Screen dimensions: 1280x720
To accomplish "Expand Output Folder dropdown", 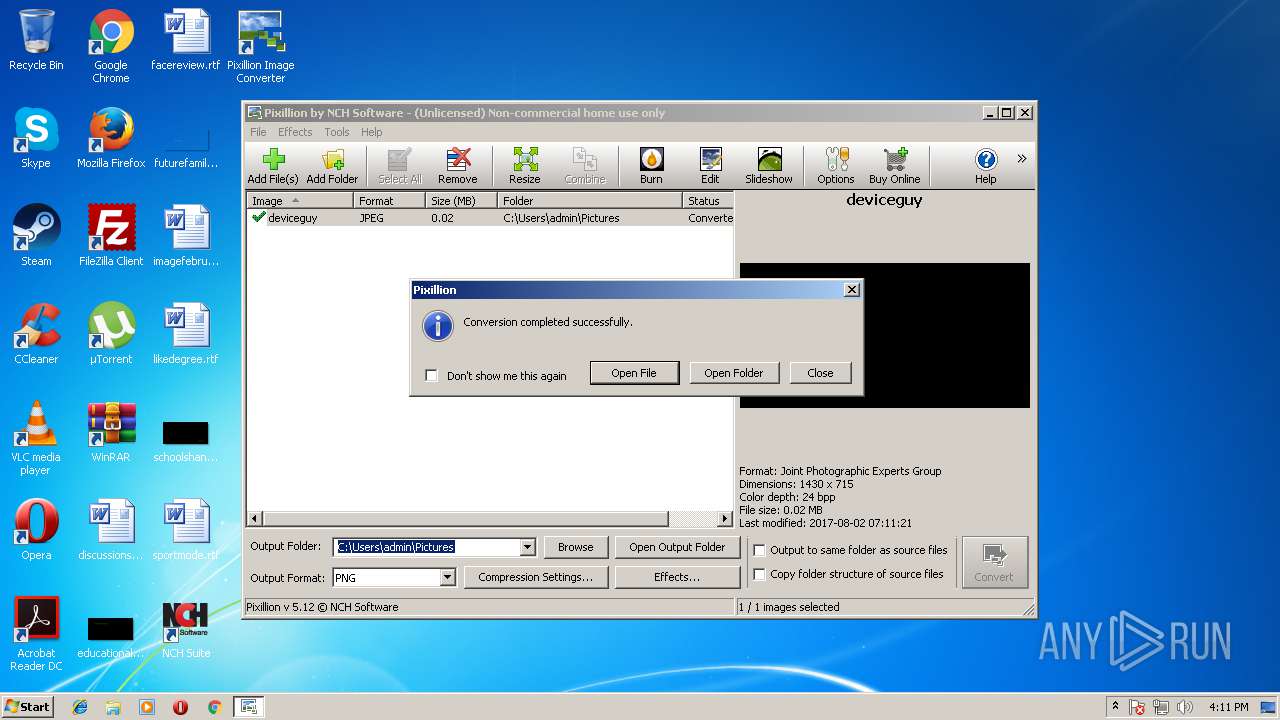I will [527, 547].
